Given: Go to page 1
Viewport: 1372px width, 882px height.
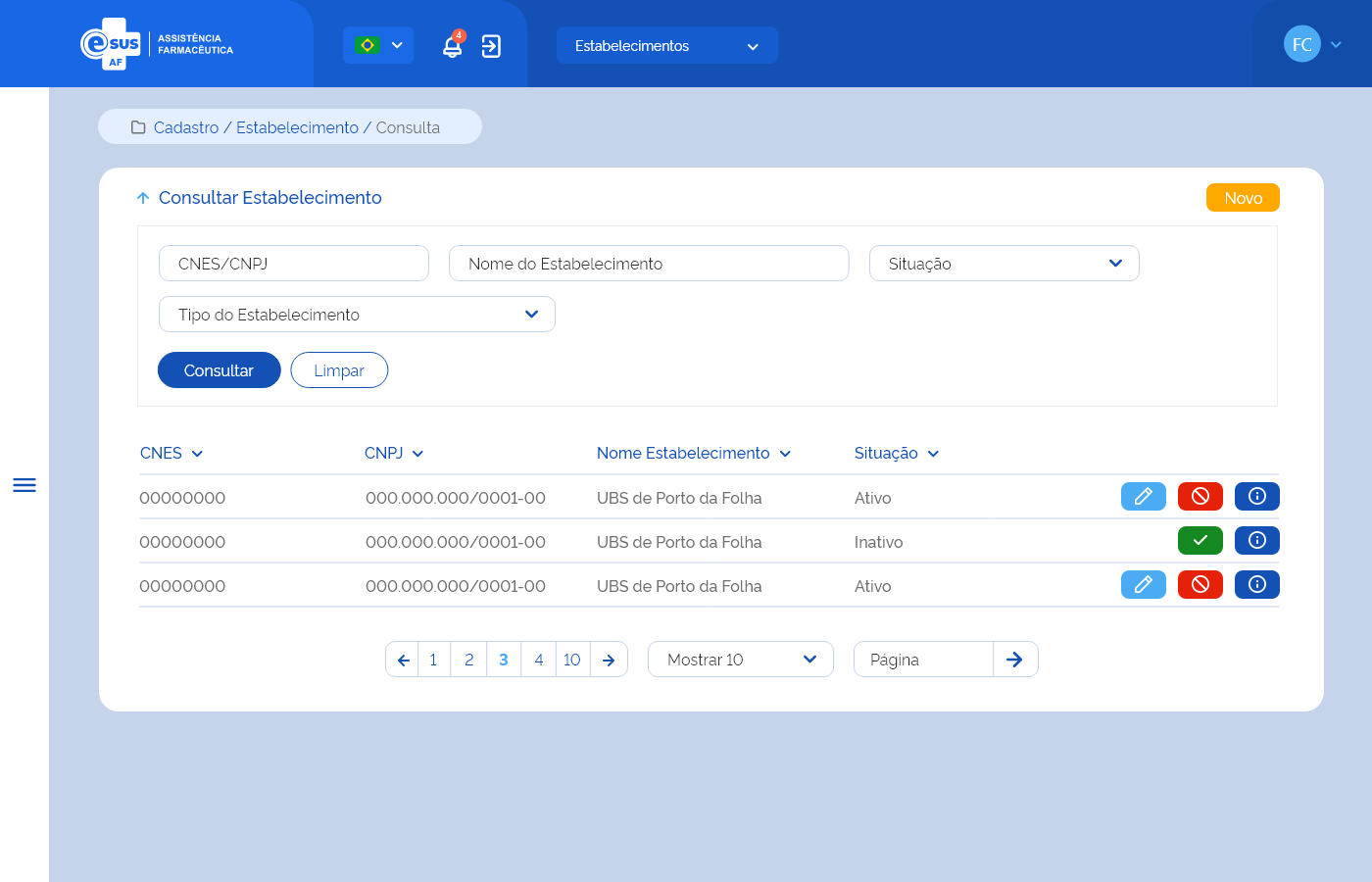Looking at the screenshot, I should [434, 660].
